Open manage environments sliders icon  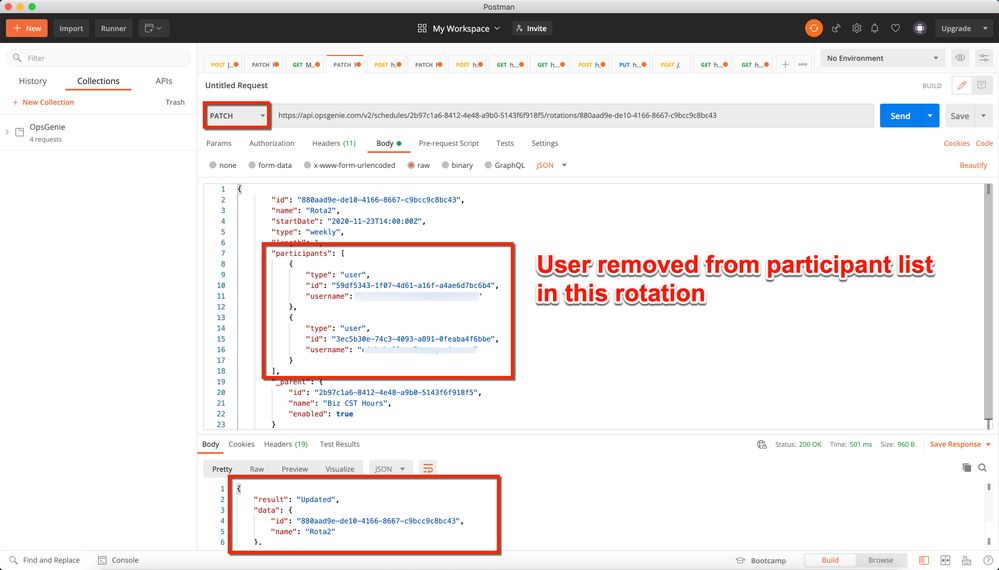coord(984,58)
